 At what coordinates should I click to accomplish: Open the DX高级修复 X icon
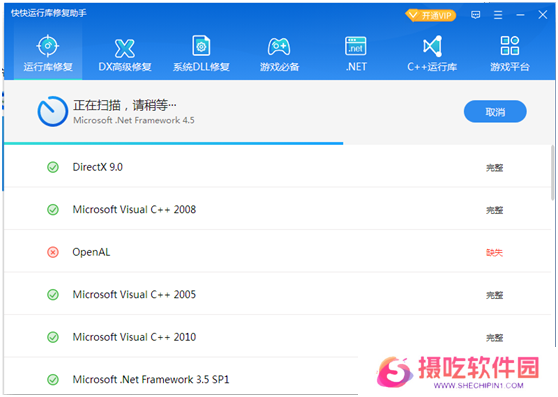point(125,48)
